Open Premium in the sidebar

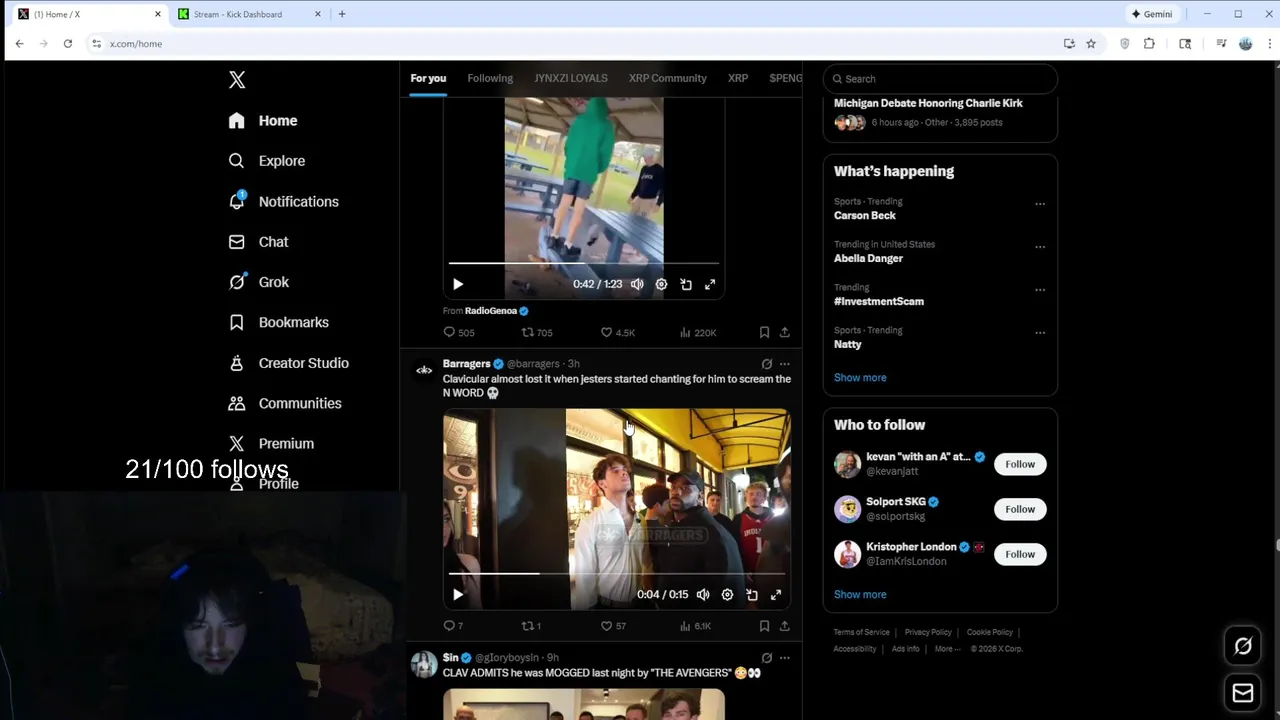point(271,443)
